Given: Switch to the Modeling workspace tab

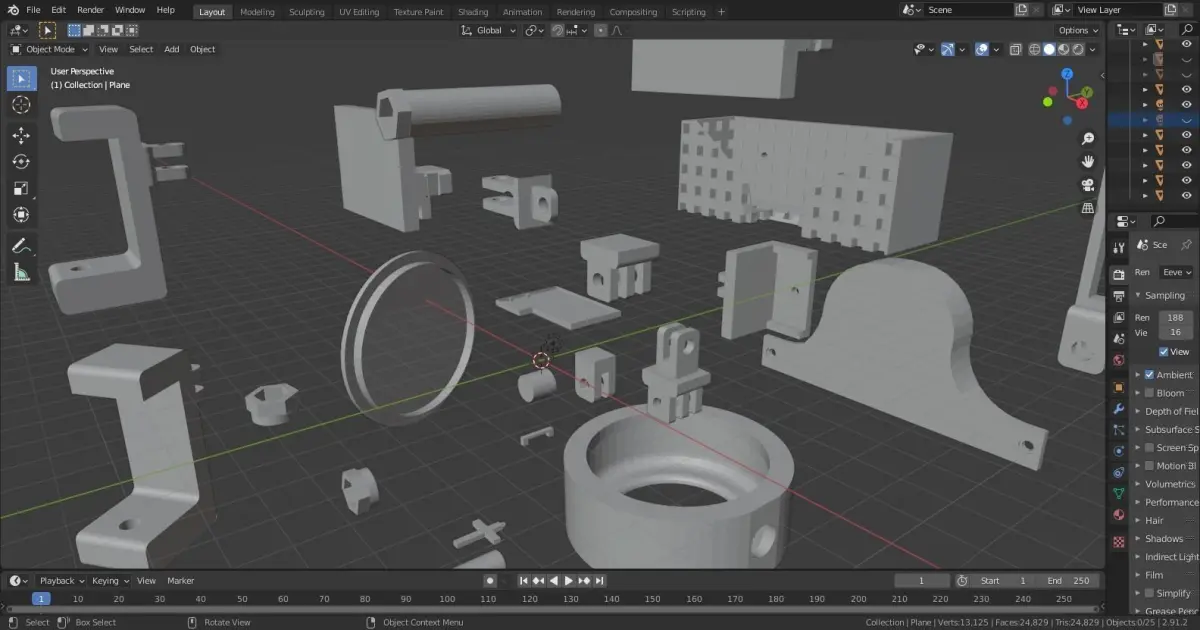Looking at the screenshot, I should tap(258, 12).
